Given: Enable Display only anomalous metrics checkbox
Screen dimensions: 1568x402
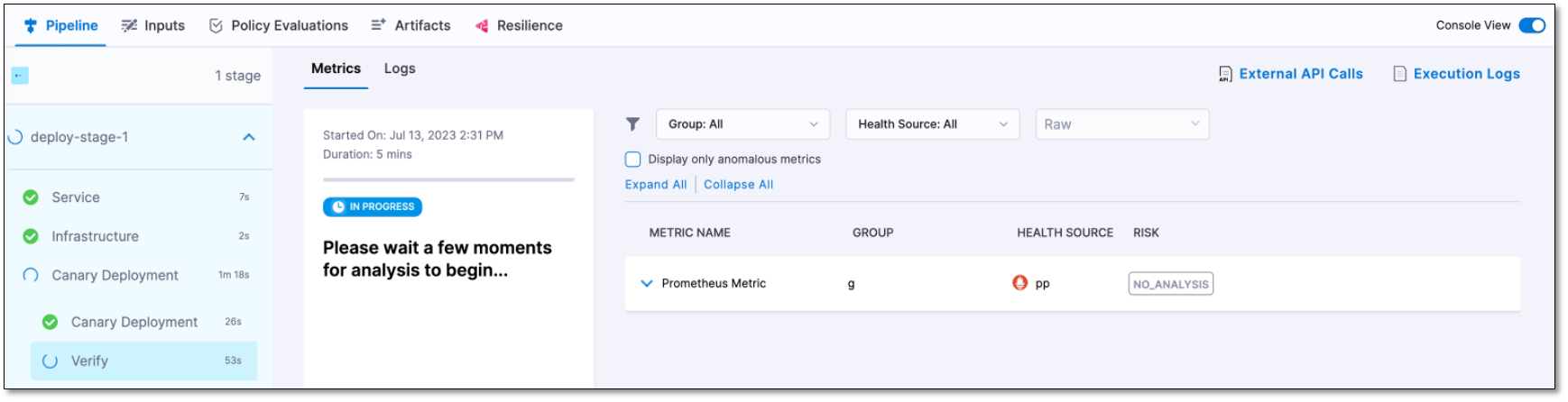Looking at the screenshot, I should point(633,160).
